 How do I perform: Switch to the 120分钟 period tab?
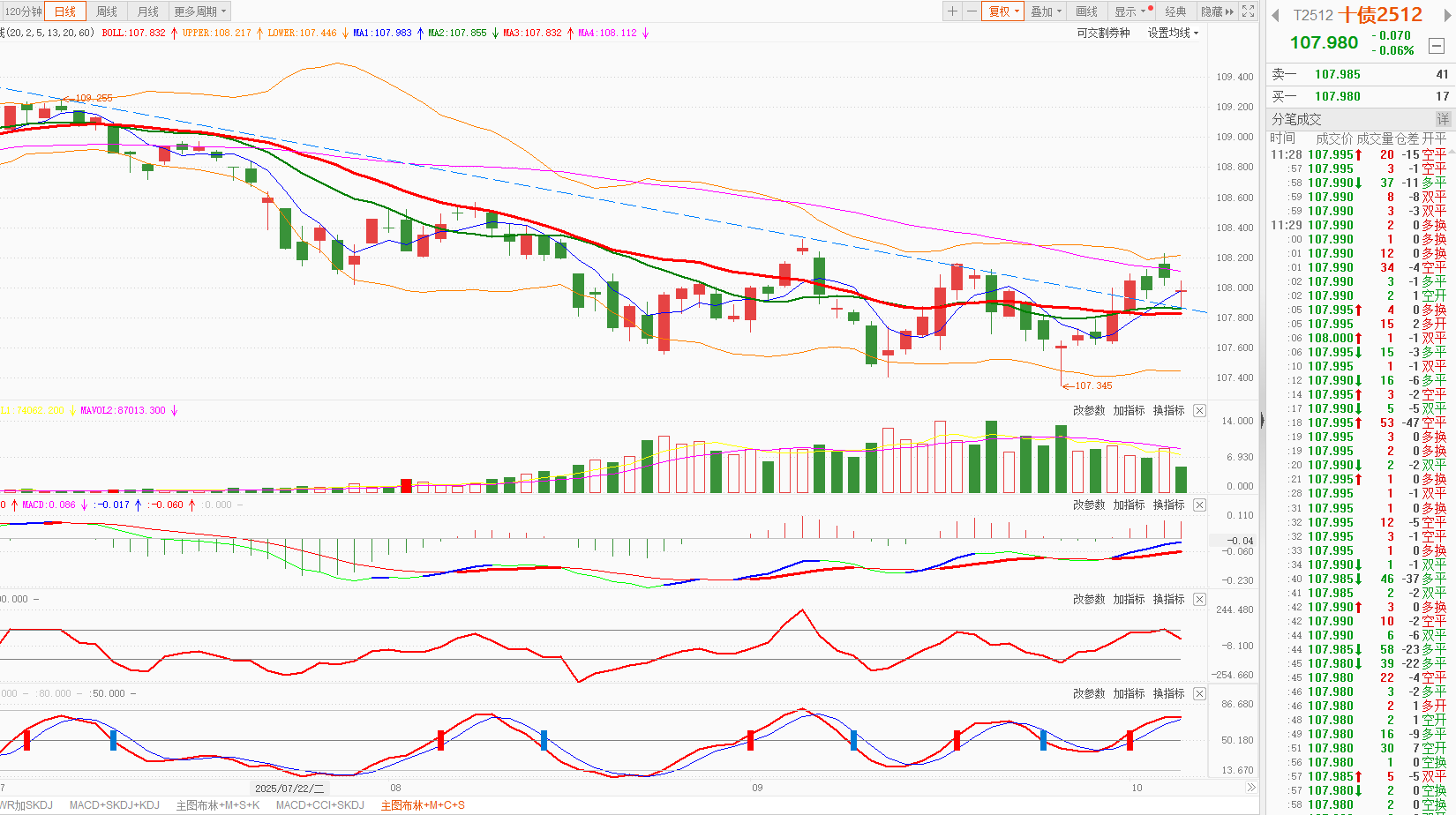(x=23, y=11)
